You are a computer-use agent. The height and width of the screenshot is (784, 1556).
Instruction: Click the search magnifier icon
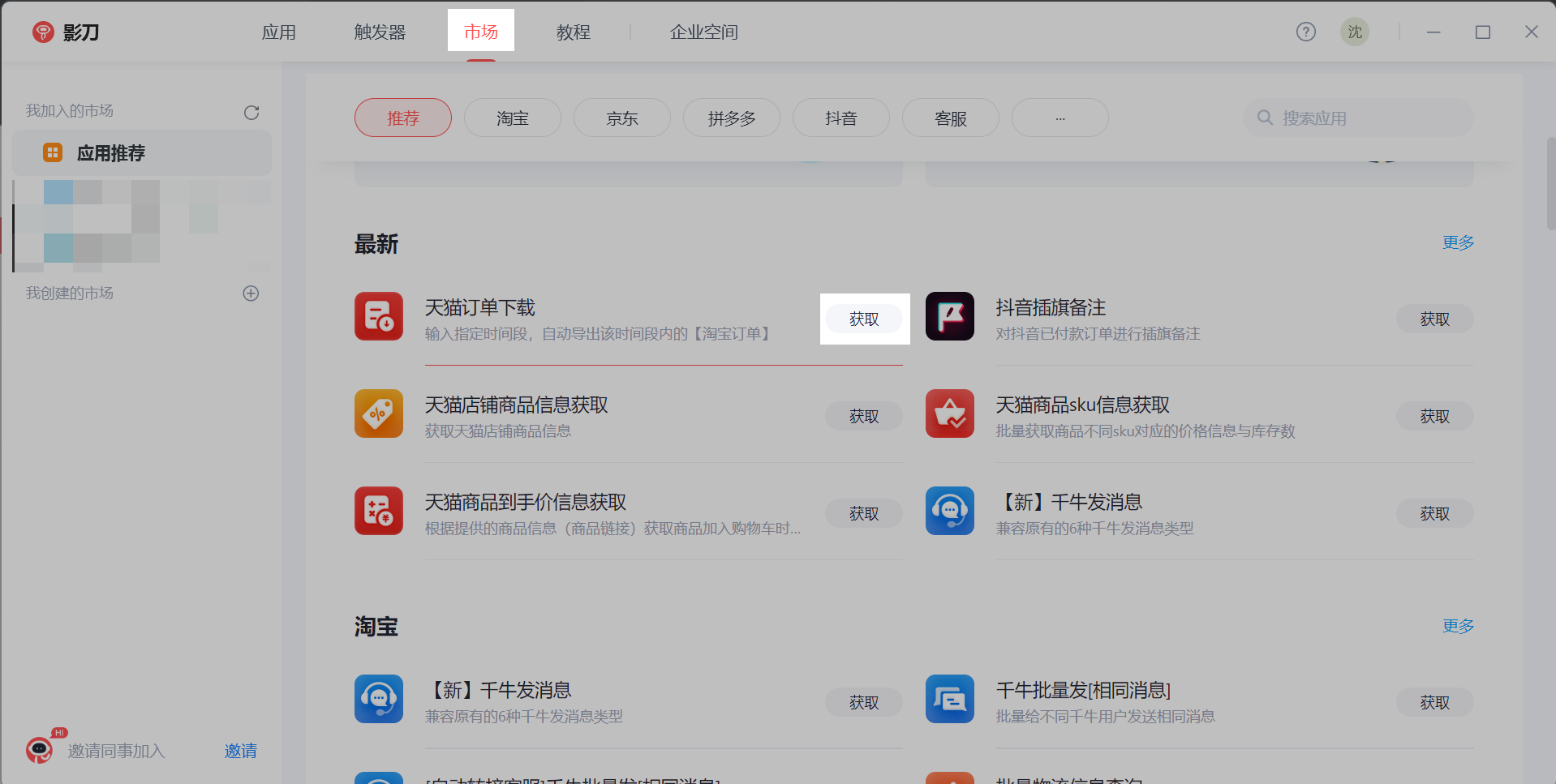(x=1265, y=118)
